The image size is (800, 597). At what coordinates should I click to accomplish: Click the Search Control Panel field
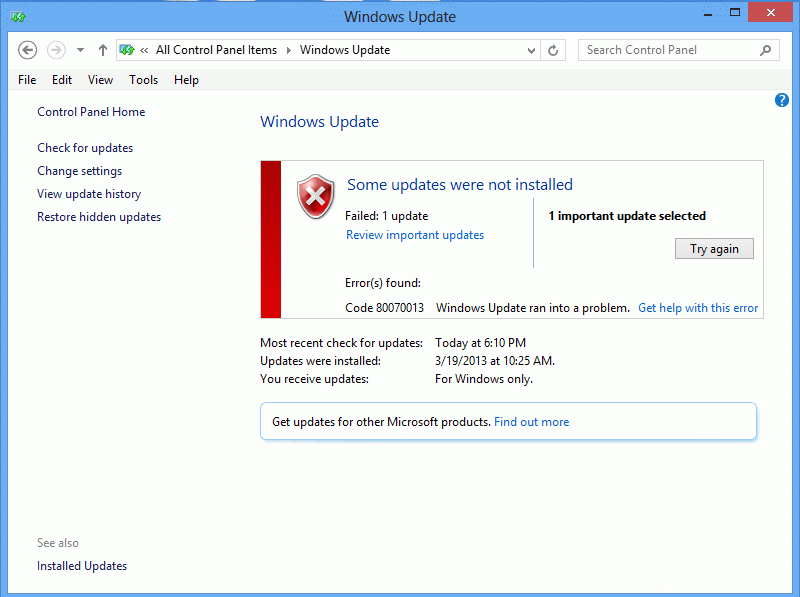(x=679, y=50)
